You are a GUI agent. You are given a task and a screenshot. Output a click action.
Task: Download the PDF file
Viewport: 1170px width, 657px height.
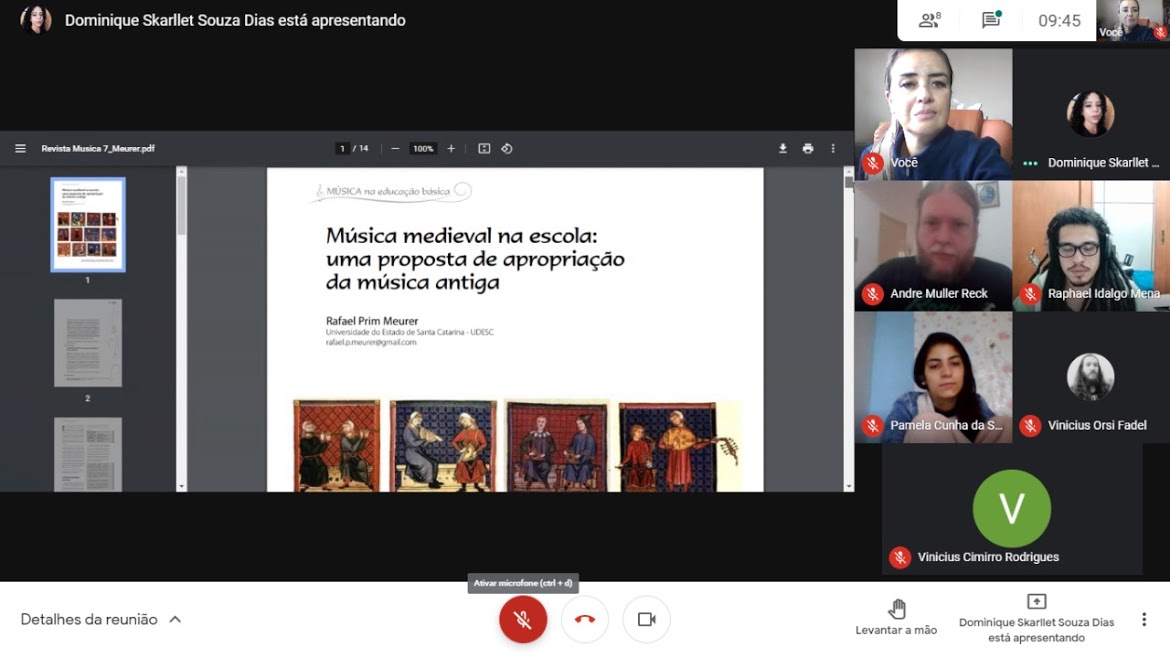(783, 149)
